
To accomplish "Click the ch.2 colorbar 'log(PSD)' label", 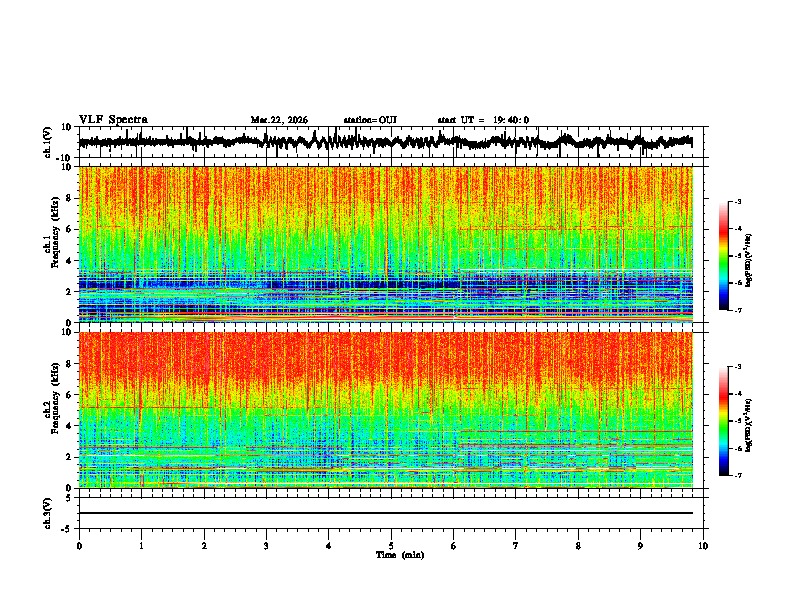I will [x=749, y=425].
